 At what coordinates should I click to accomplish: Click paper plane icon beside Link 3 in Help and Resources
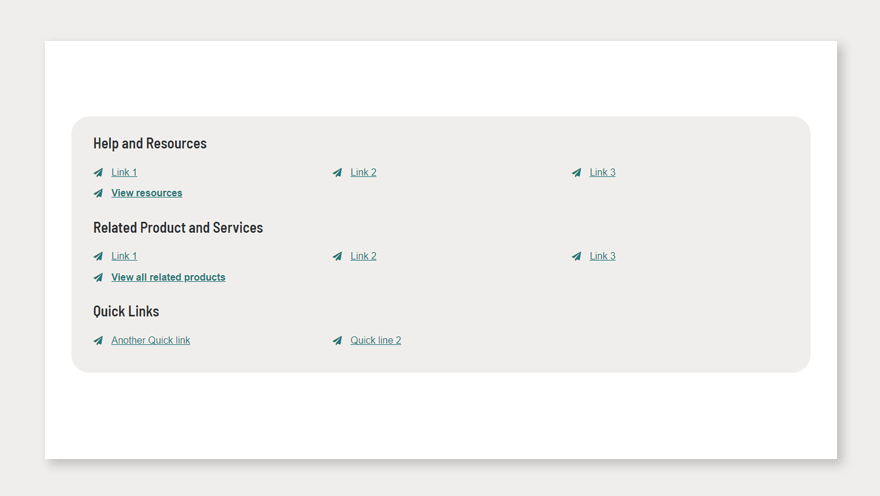tap(576, 173)
